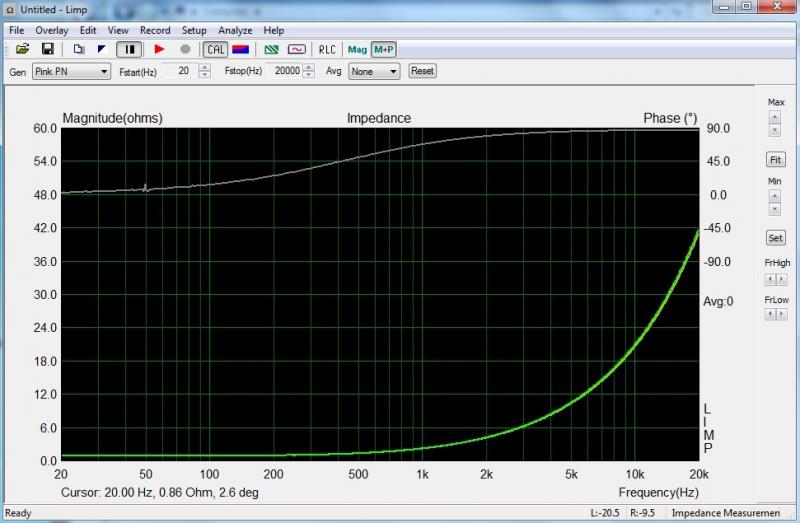Click the Fit button
This screenshot has width=800, height=523.
(775, 160)
